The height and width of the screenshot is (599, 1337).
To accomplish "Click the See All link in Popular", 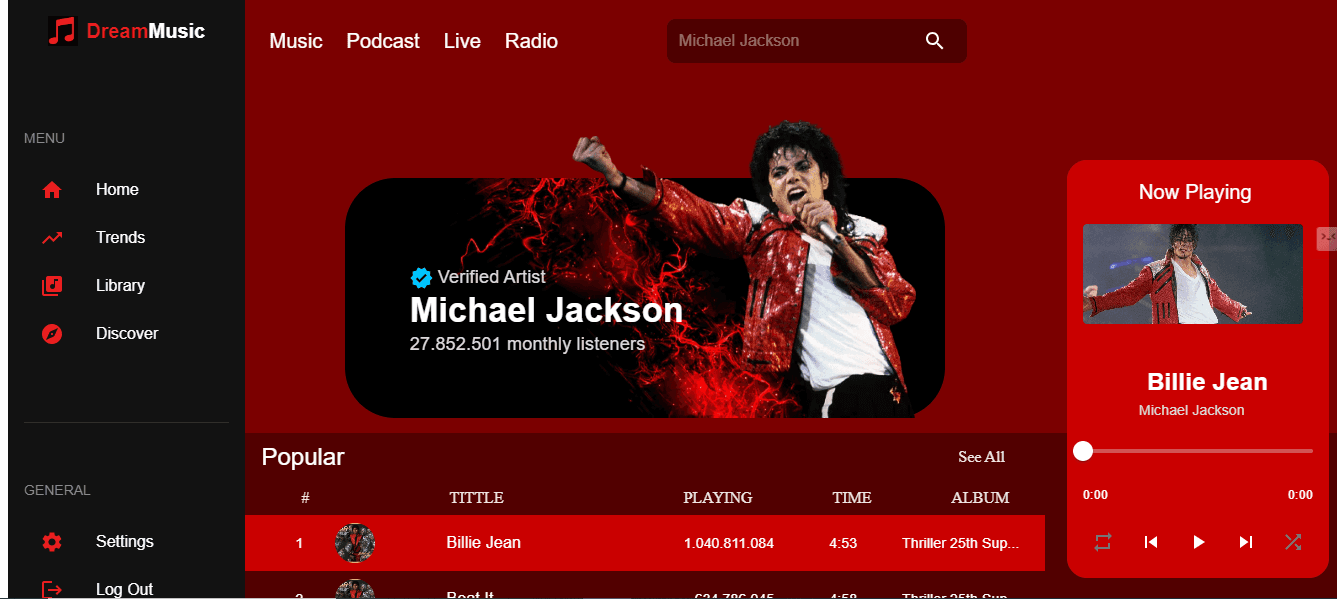I will click(x=981, y=457).
